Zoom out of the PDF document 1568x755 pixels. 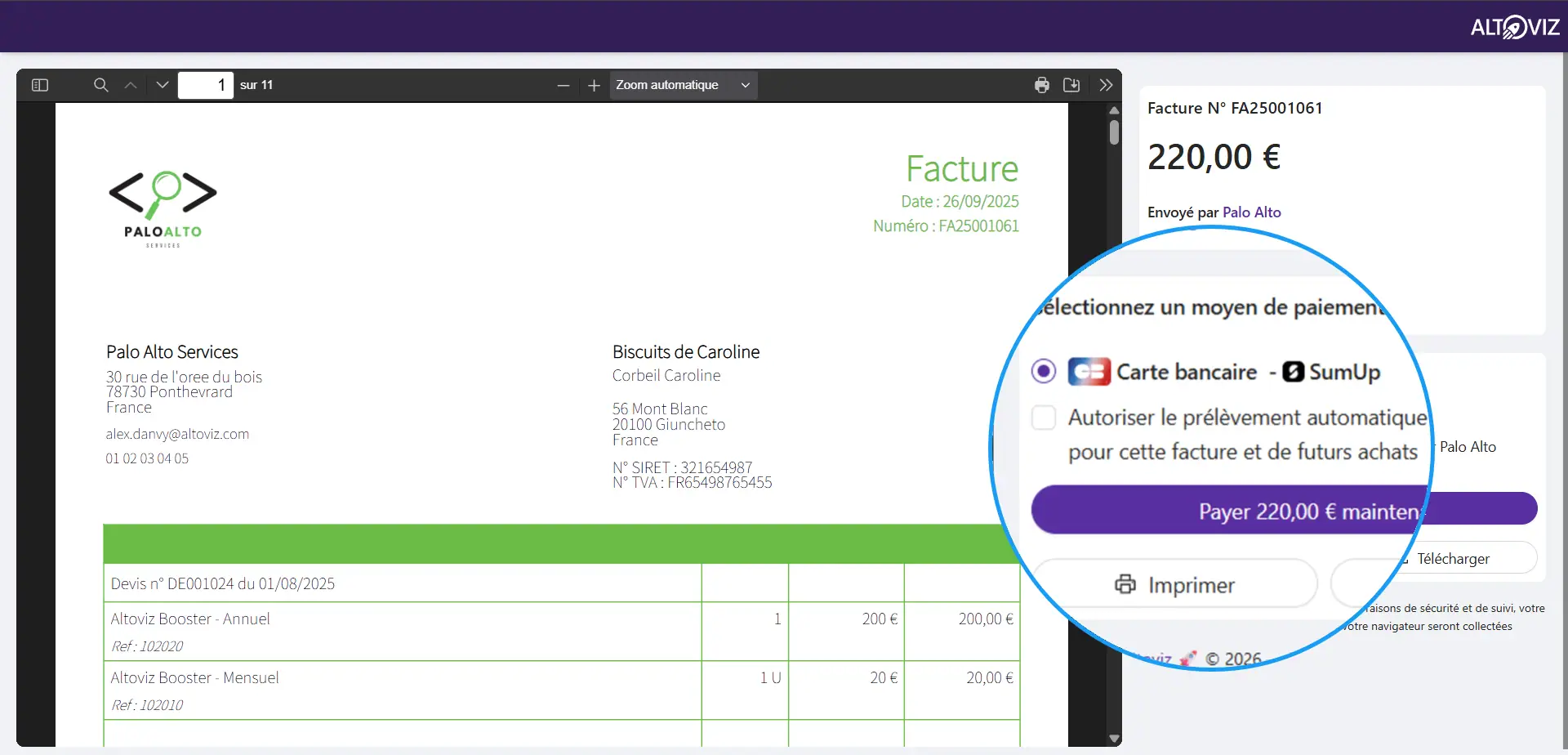coord(563,85)
